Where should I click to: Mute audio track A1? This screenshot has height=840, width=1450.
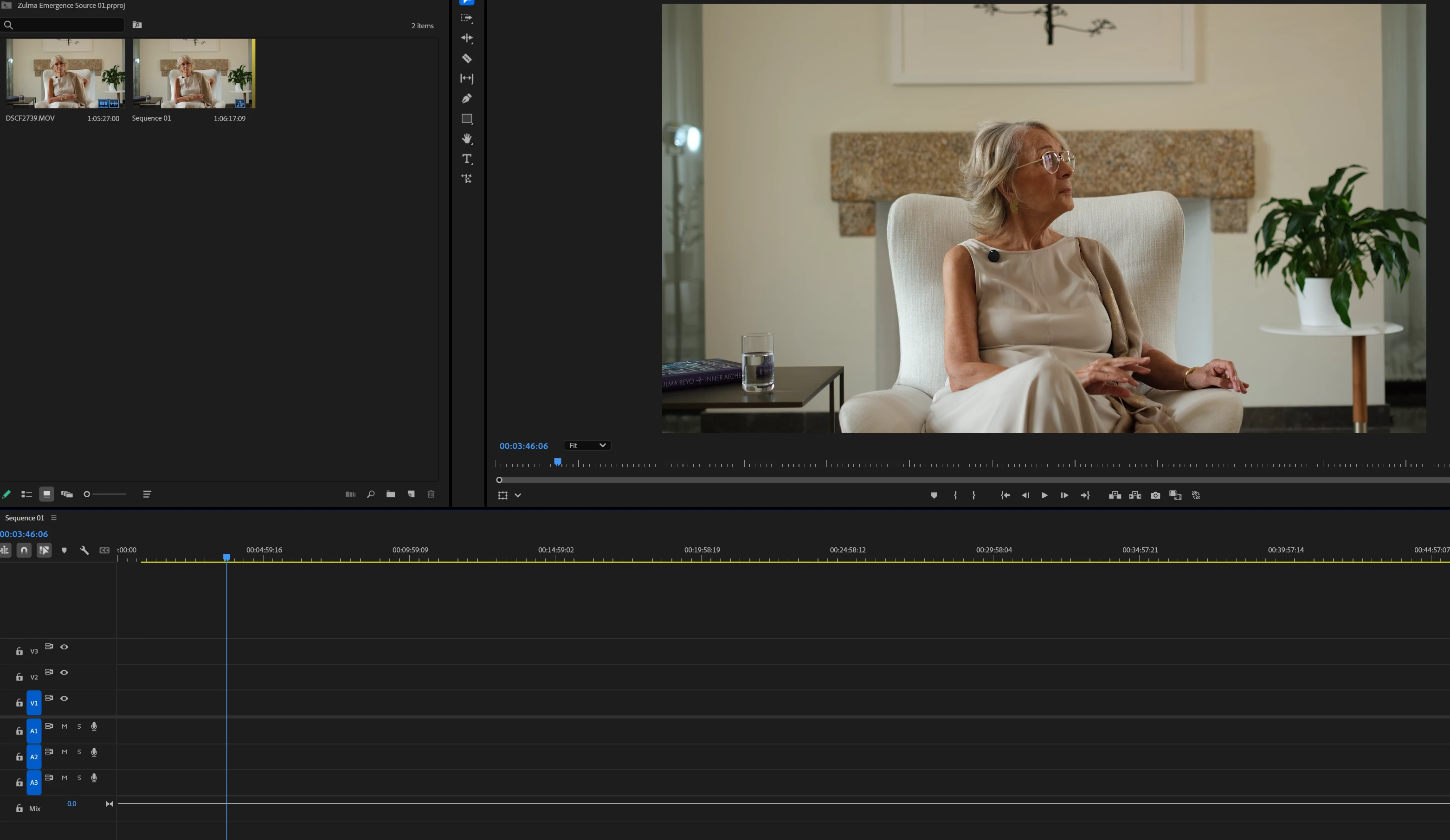[x=64, y=726]
